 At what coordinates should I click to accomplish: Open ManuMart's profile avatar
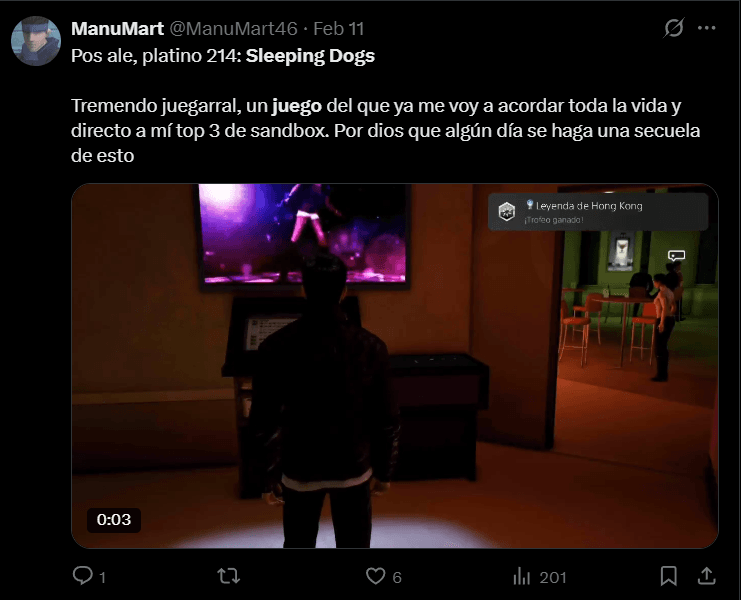pos(36,41)
